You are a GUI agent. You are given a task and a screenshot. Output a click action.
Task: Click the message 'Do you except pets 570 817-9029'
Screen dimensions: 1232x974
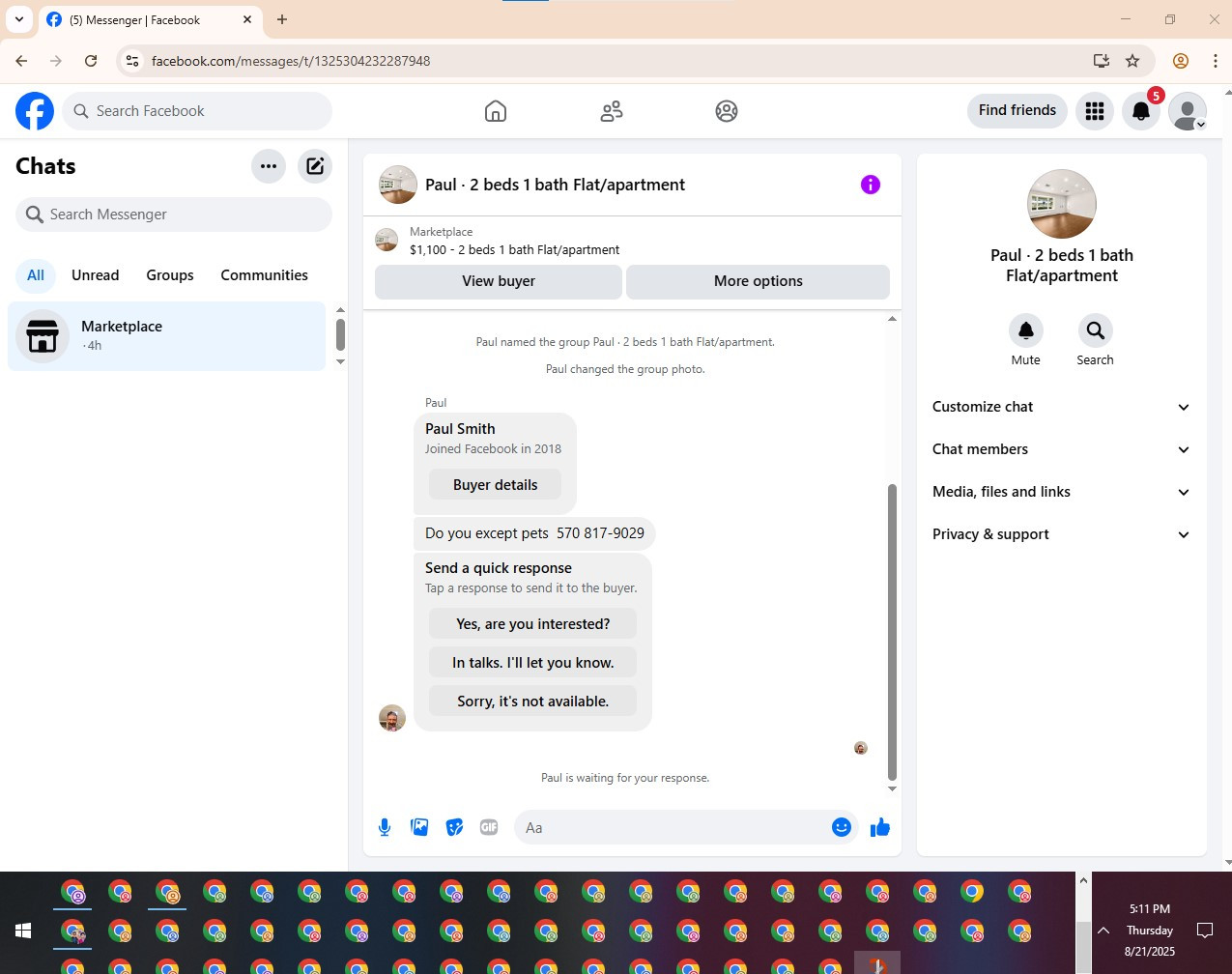point(534,533)
